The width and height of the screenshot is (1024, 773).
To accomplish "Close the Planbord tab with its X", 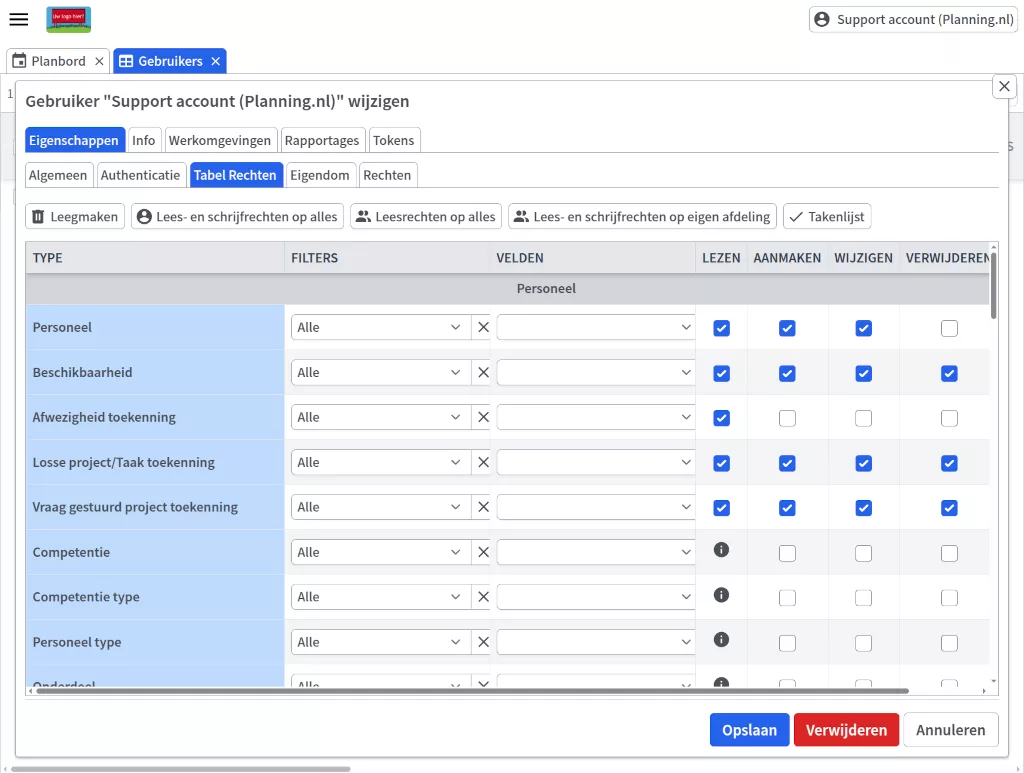I will (x=99, y=61).
